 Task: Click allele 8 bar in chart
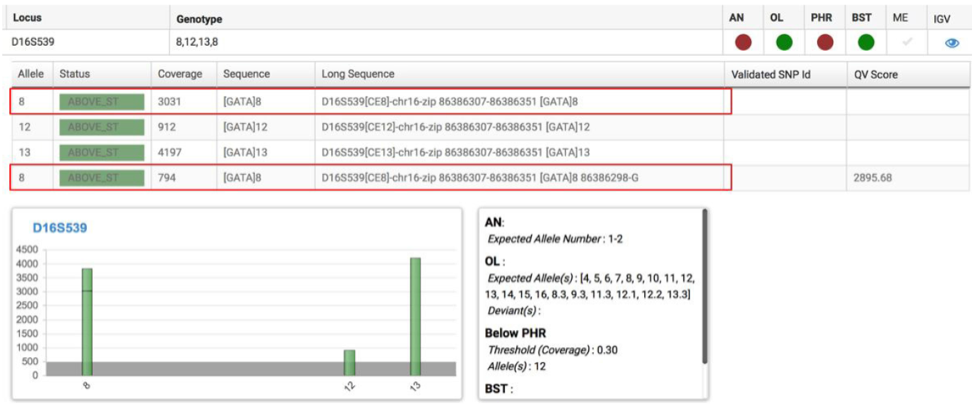point(87,322)
